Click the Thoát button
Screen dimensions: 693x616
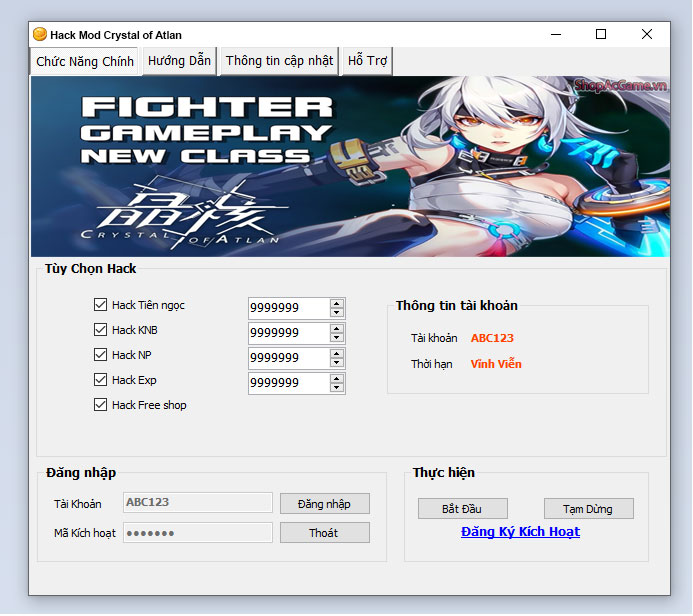[325, 533]
